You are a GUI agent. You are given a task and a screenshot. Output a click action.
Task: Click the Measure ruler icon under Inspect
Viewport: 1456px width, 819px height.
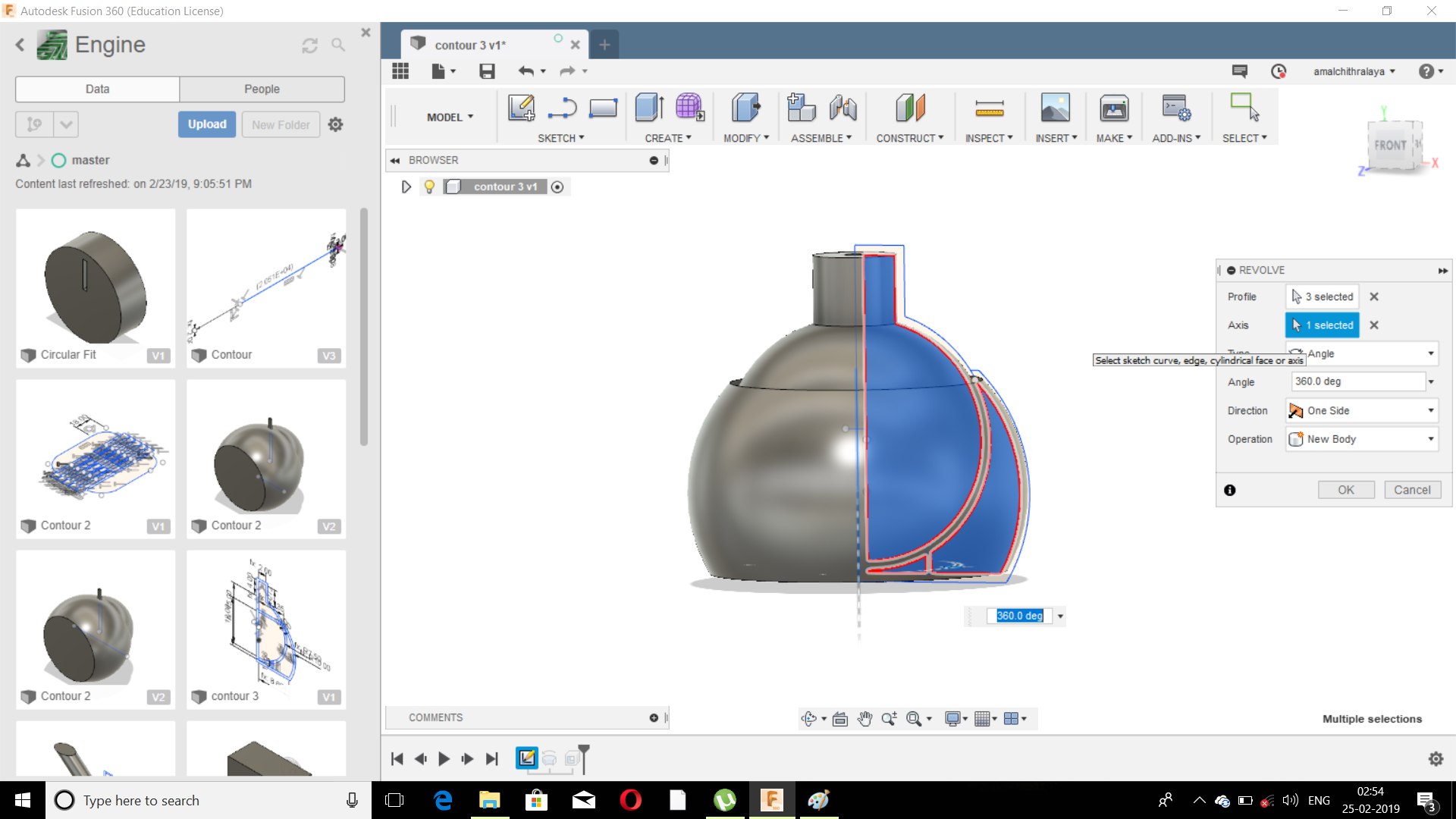[x=989, y=108]
